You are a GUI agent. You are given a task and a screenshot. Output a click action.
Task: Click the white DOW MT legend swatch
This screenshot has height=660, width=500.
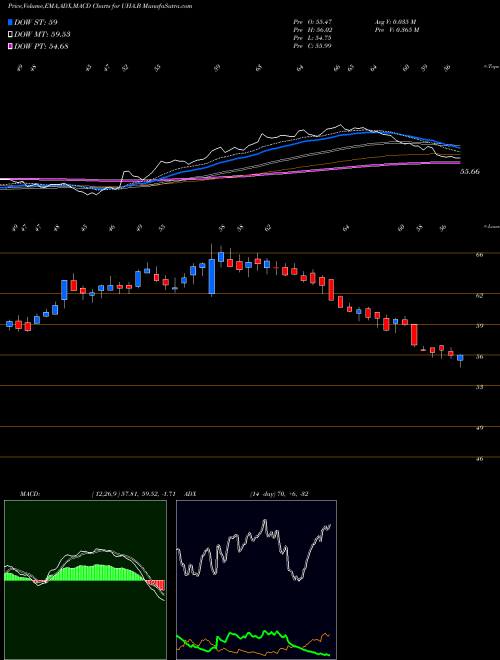[x=10, y=34]
